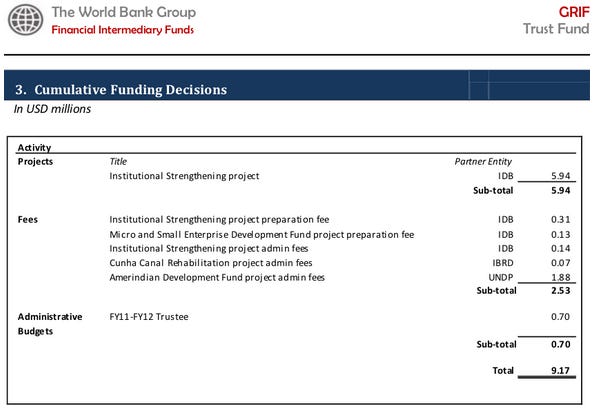Click Cunha Canal Rehabilitation project admin fees
Image resolution: width=595 pixels, height=408 pixels.
(x=211, y=263)
